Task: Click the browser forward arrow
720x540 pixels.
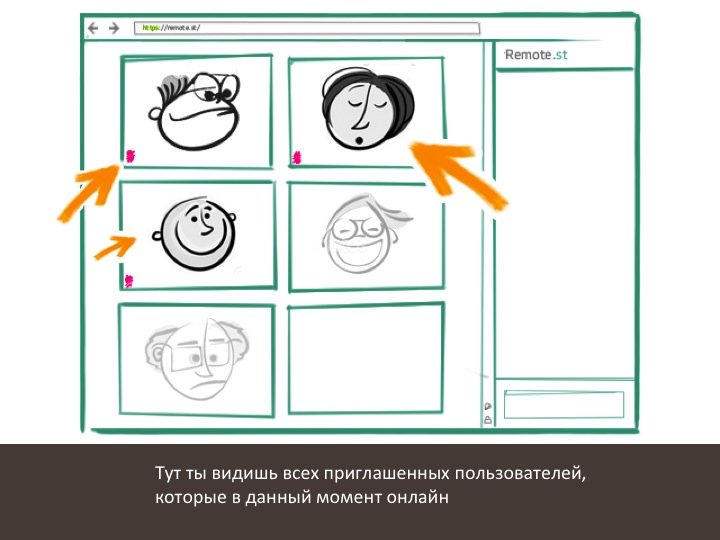Action: pos(114,28)
